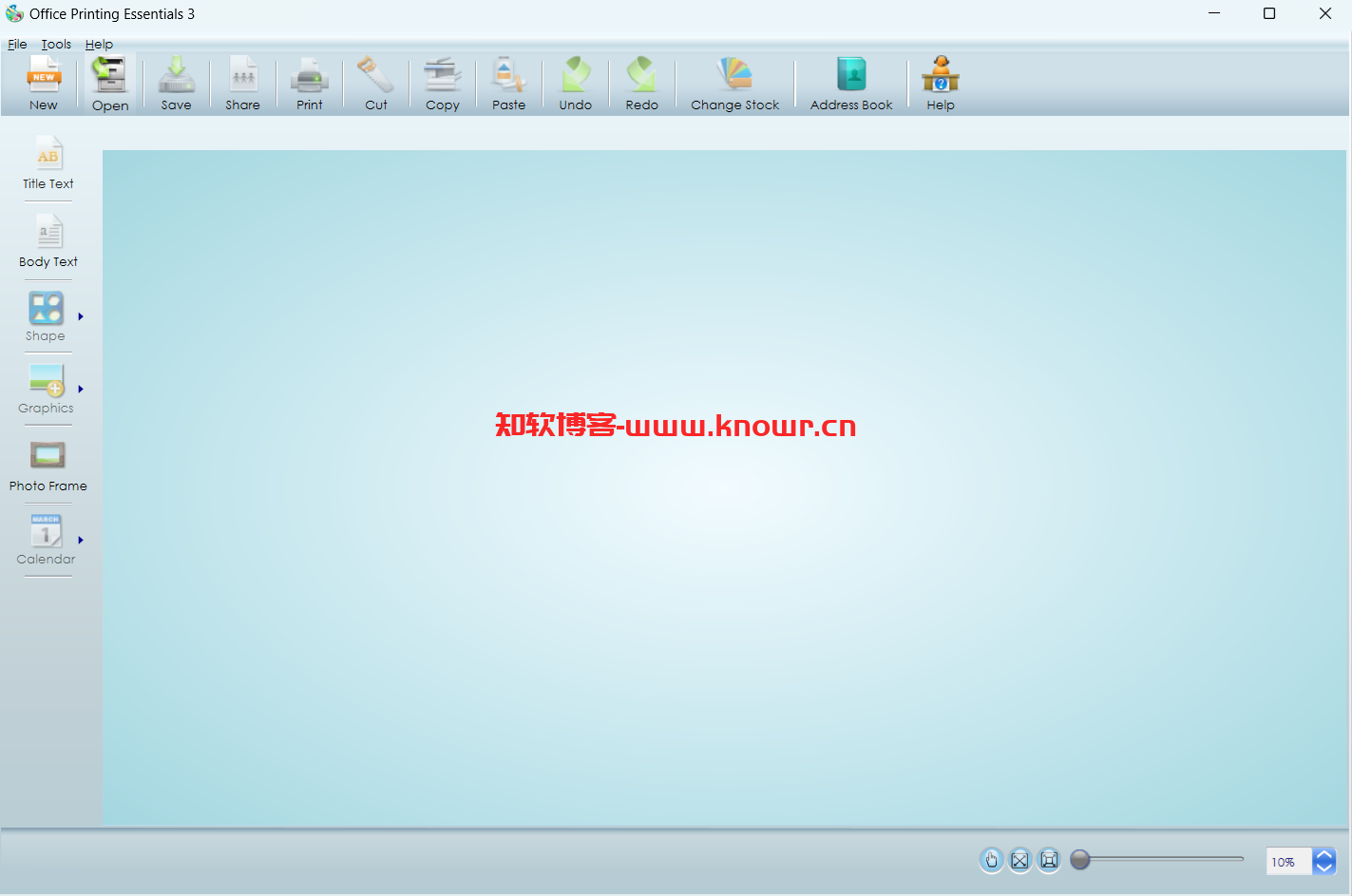Activate the hand pan tool
The width and height of the screenshot is (1352, 896).
click(x=991, y=860)
